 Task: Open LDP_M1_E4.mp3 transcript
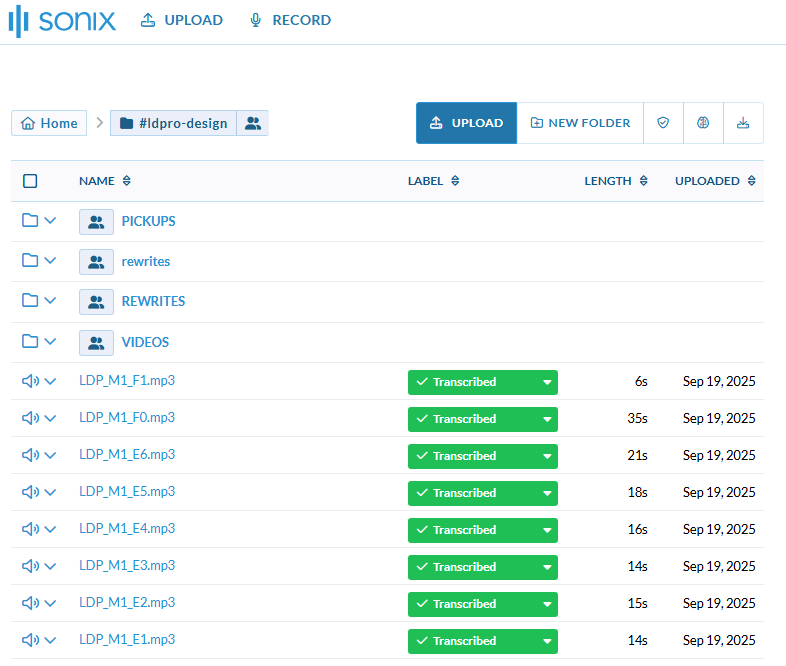(127, 529)
